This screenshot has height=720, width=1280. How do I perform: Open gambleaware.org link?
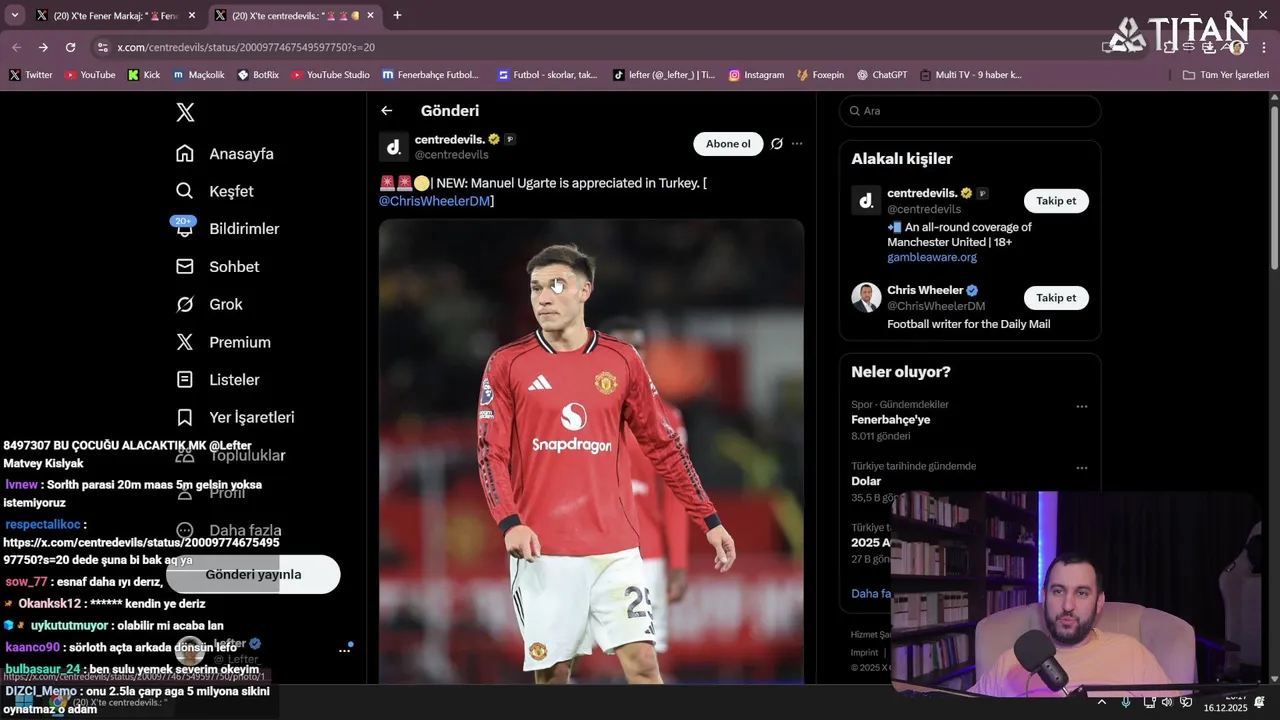tap(932, 257)
